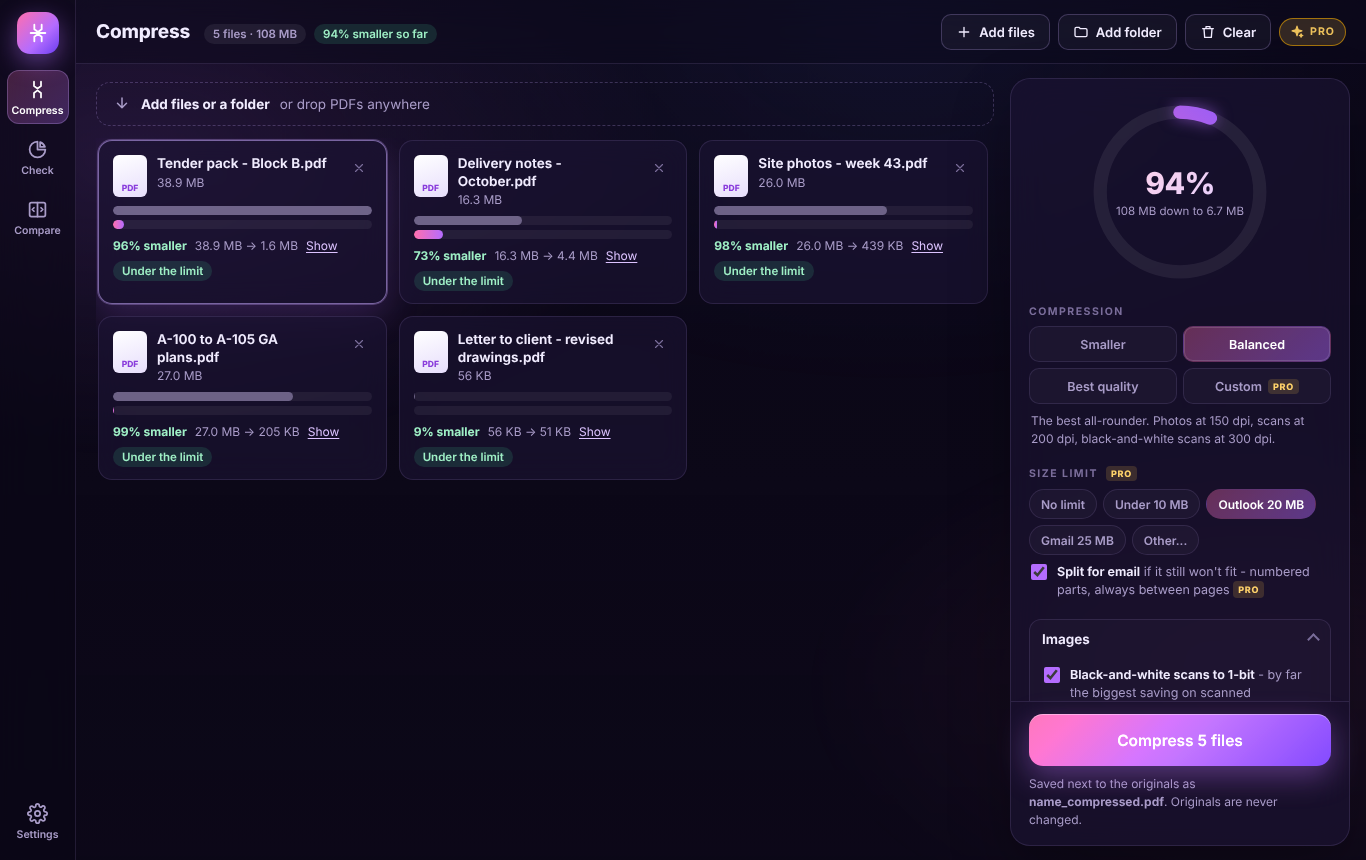Remove Letter to client - revised drawings.pdf
1366x860 pixels.
pyautogui.click(x=659, y=344)
